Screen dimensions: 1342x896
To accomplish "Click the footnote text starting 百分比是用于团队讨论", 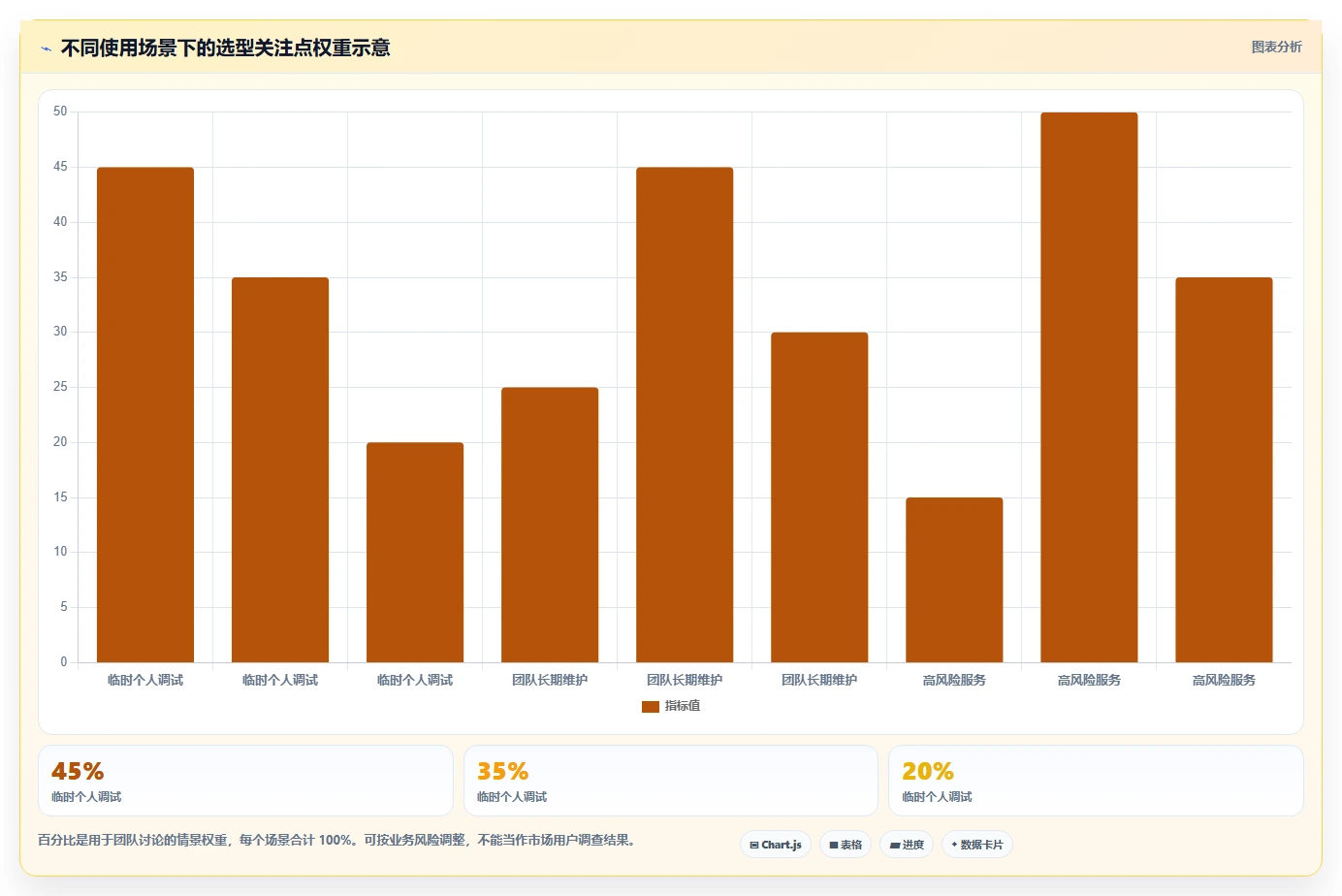I will click(x=339, y=841).
